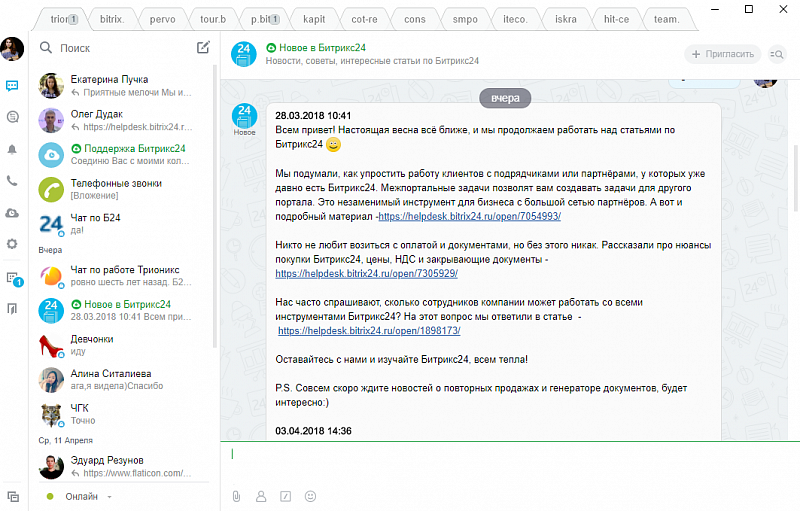Click the message pane vertical scrollbar

tap(796, 178)
